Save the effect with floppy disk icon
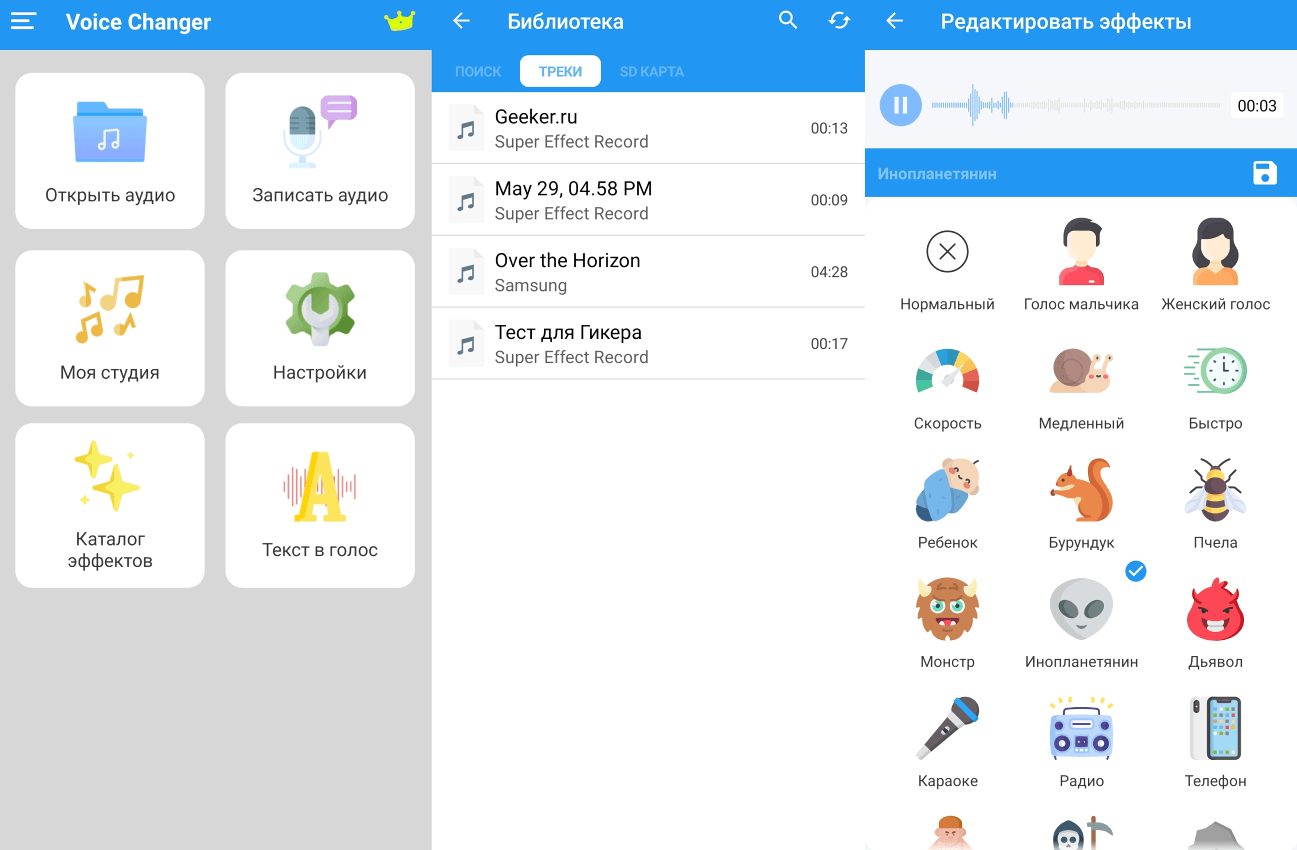Viewport: 1297px width, 850px height. tap(1265, 173)
